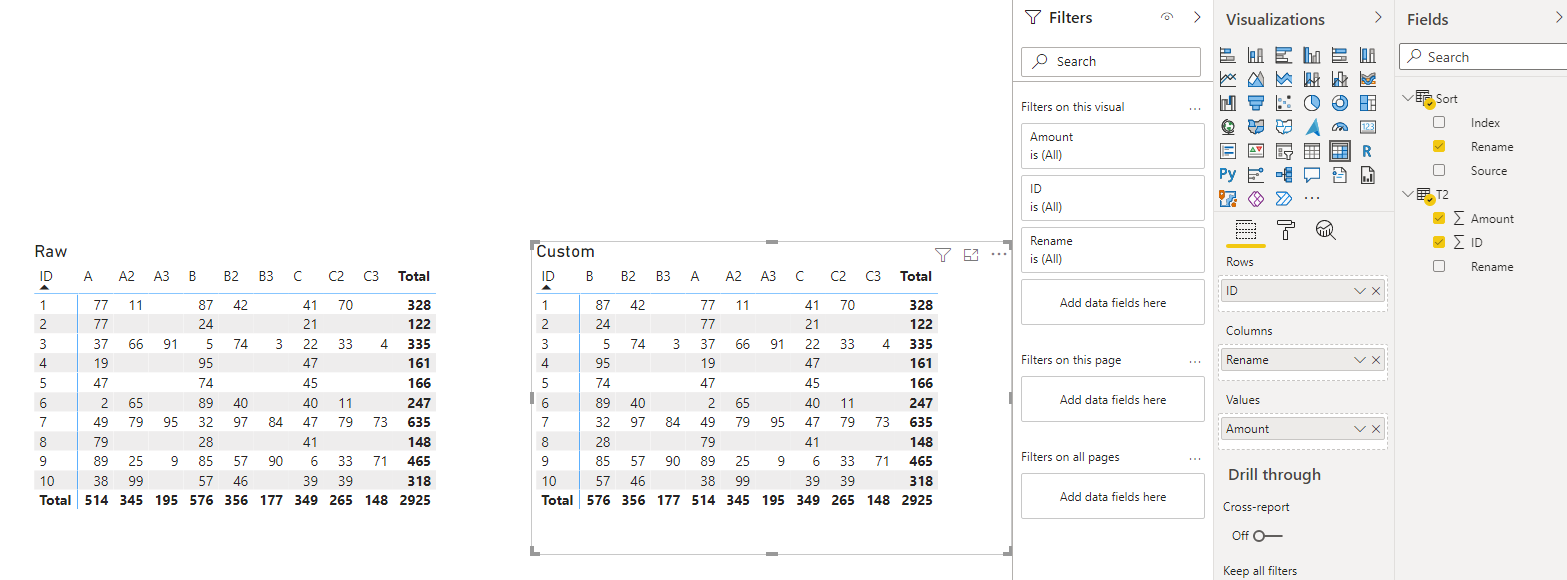Click Add data fields under this page
The height and width of the screenshot is (580, 1567).
1113,399
